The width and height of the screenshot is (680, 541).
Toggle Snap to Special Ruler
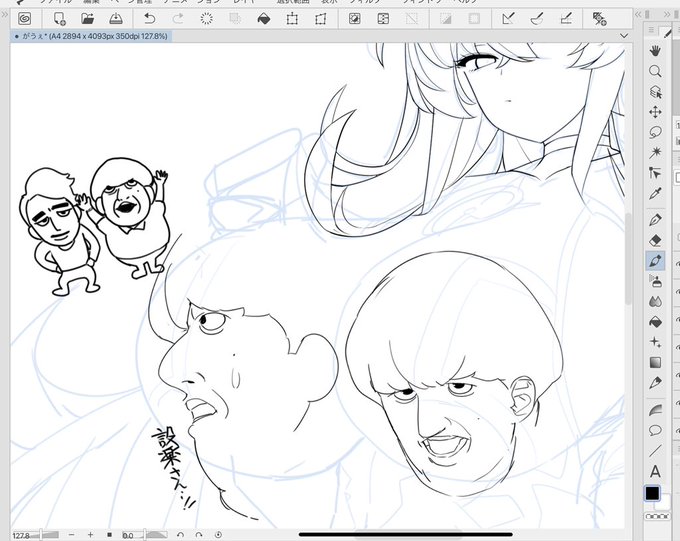point(537,19)
